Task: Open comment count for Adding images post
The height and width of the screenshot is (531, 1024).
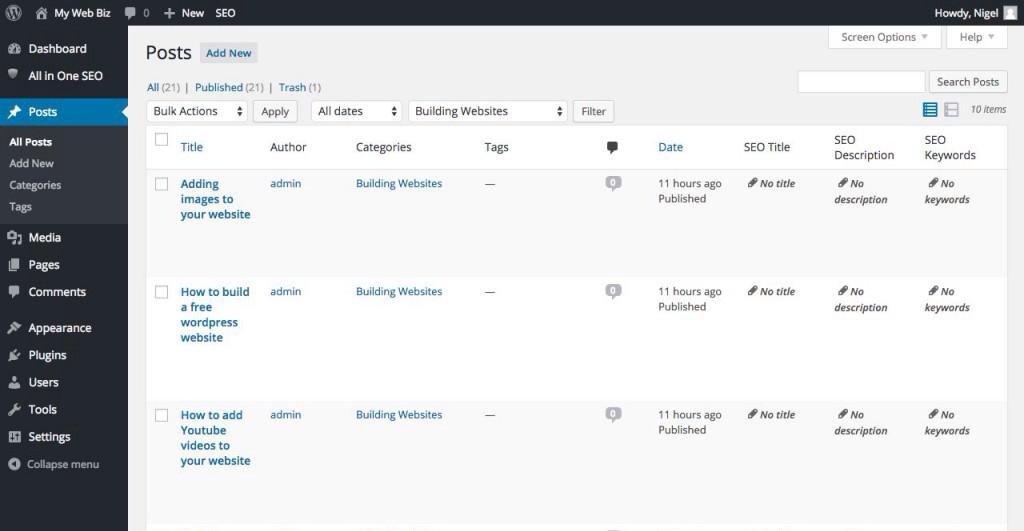Action: (613, 184)
